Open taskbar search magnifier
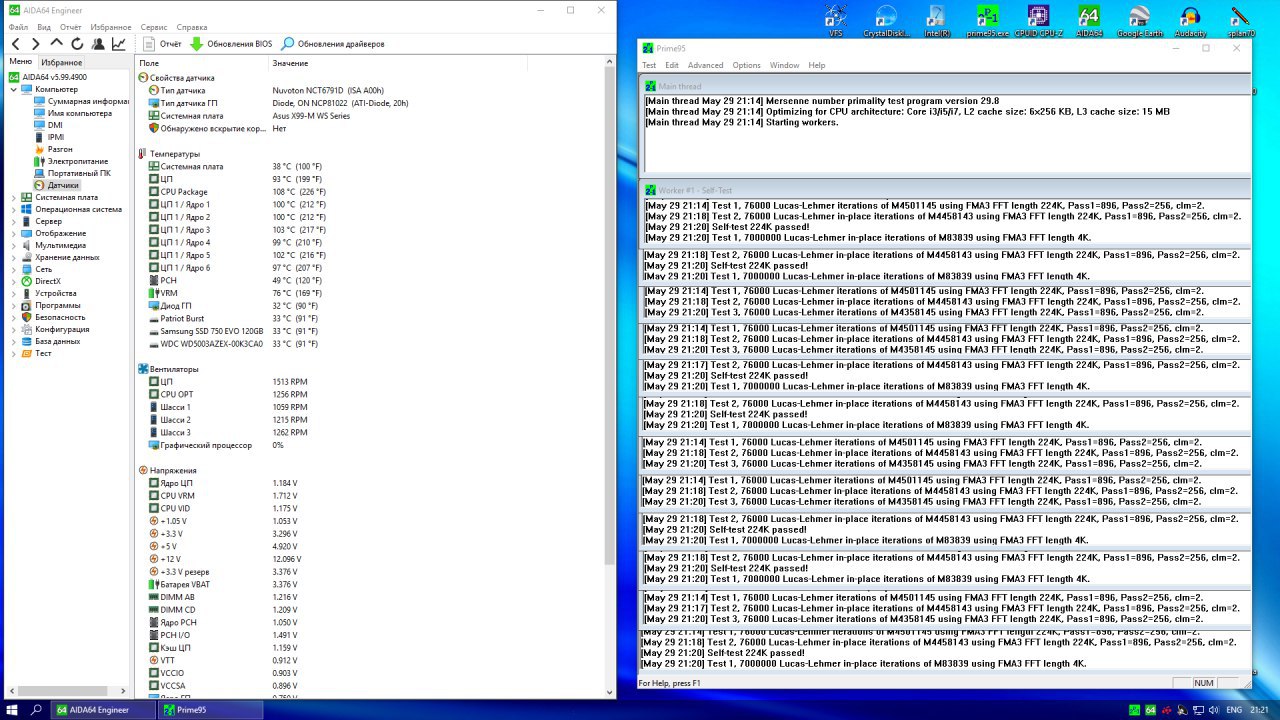The width and height of the screenshot is (1280, 720). pyautogui.click(x=37, y=709)
